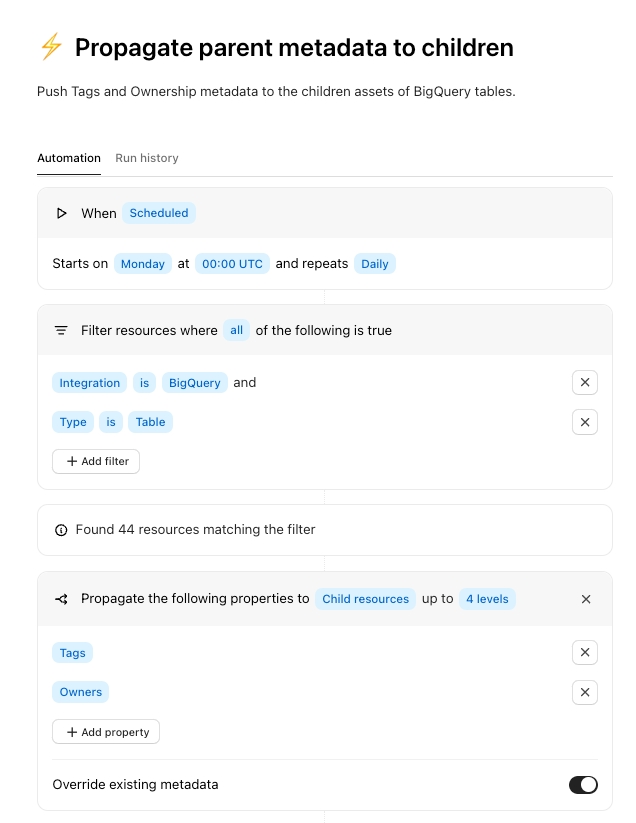
Task: Open the Daily repeat frequency dropdown
Action: click(x=375, y=264)
